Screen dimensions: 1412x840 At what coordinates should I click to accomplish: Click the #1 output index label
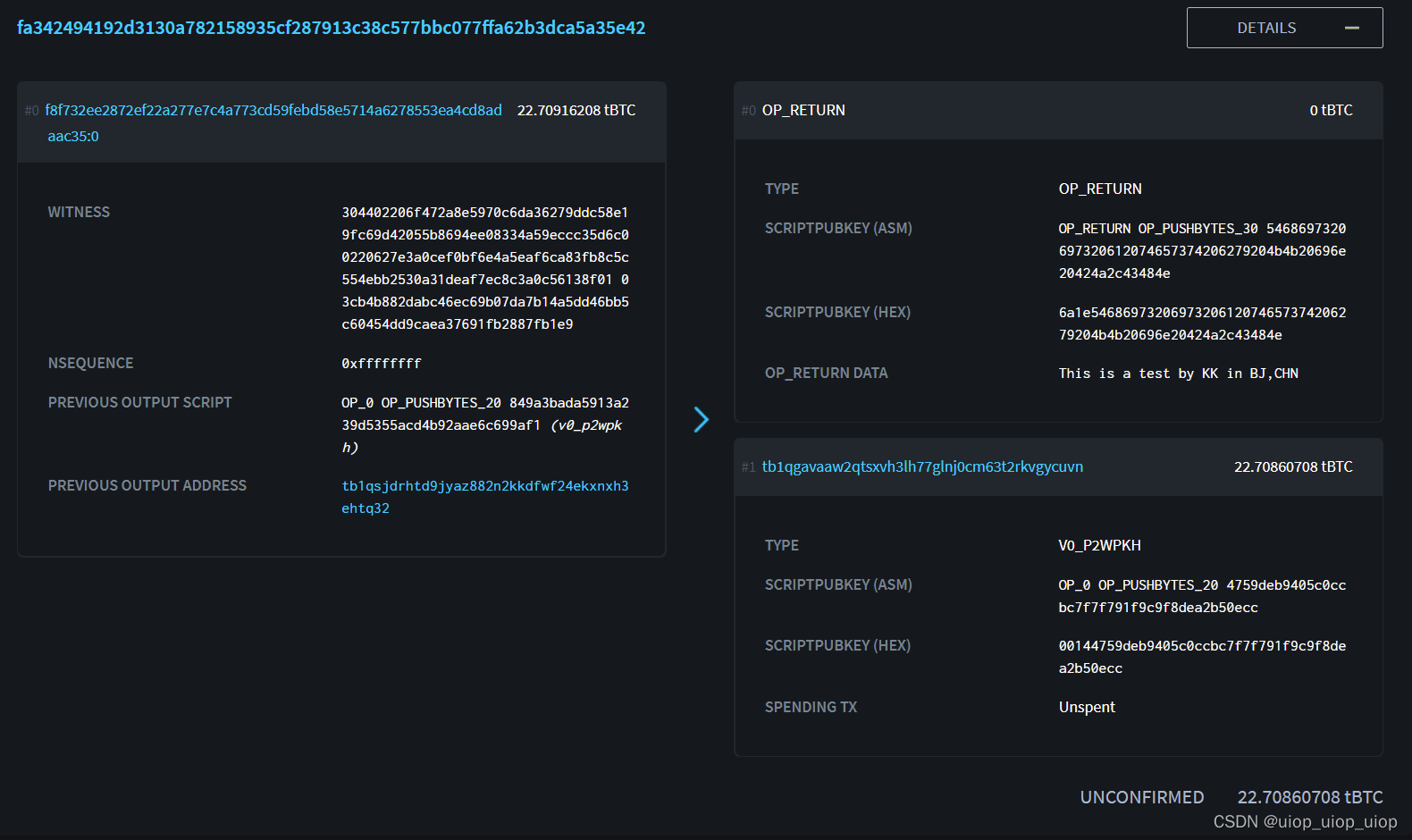point(749,467)
